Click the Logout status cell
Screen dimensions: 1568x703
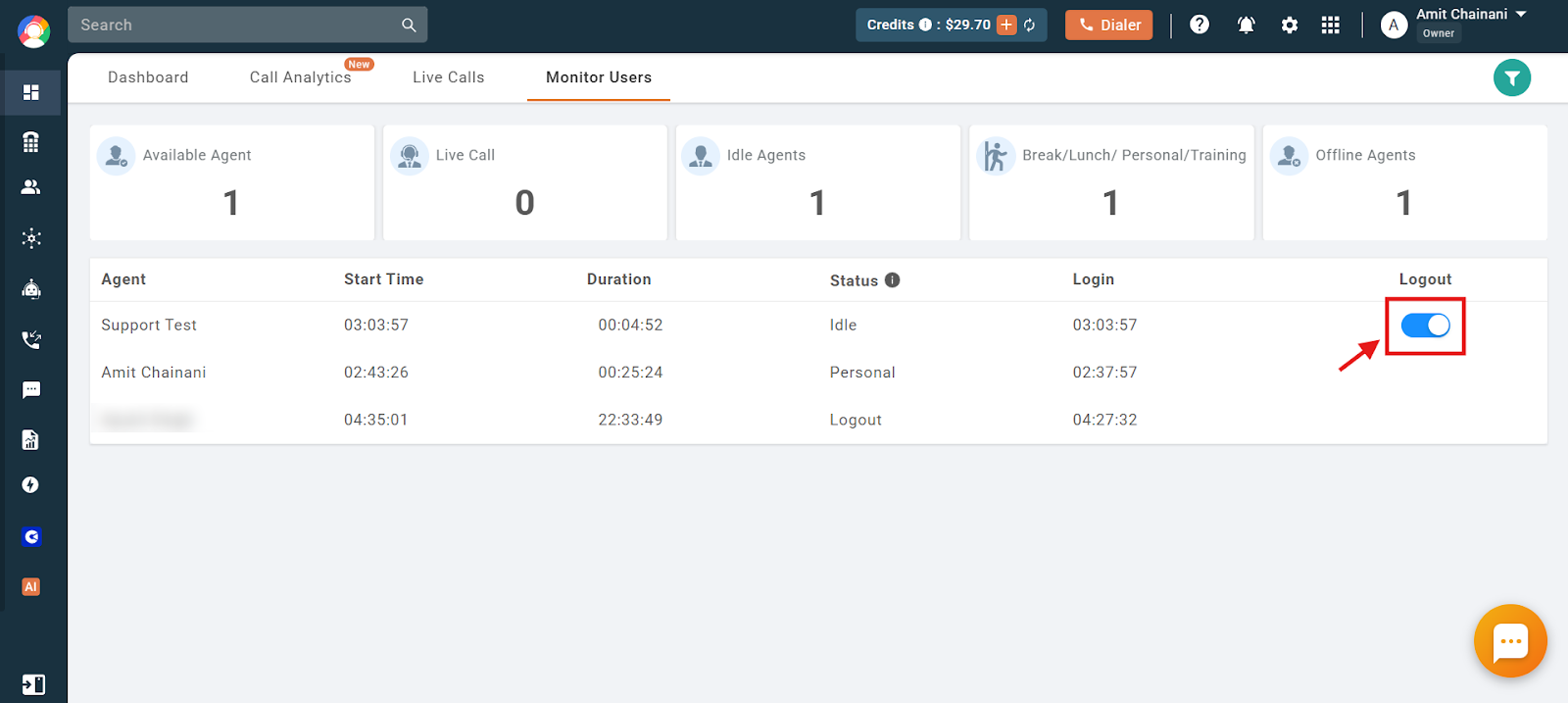tap(856, 420)
